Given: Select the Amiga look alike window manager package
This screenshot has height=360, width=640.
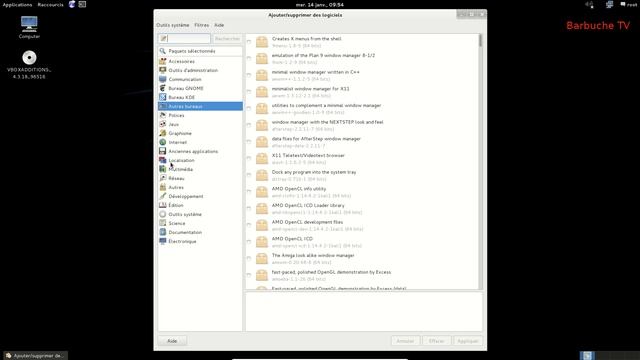Looking at the screenshot, I should (x=362, y=258).
